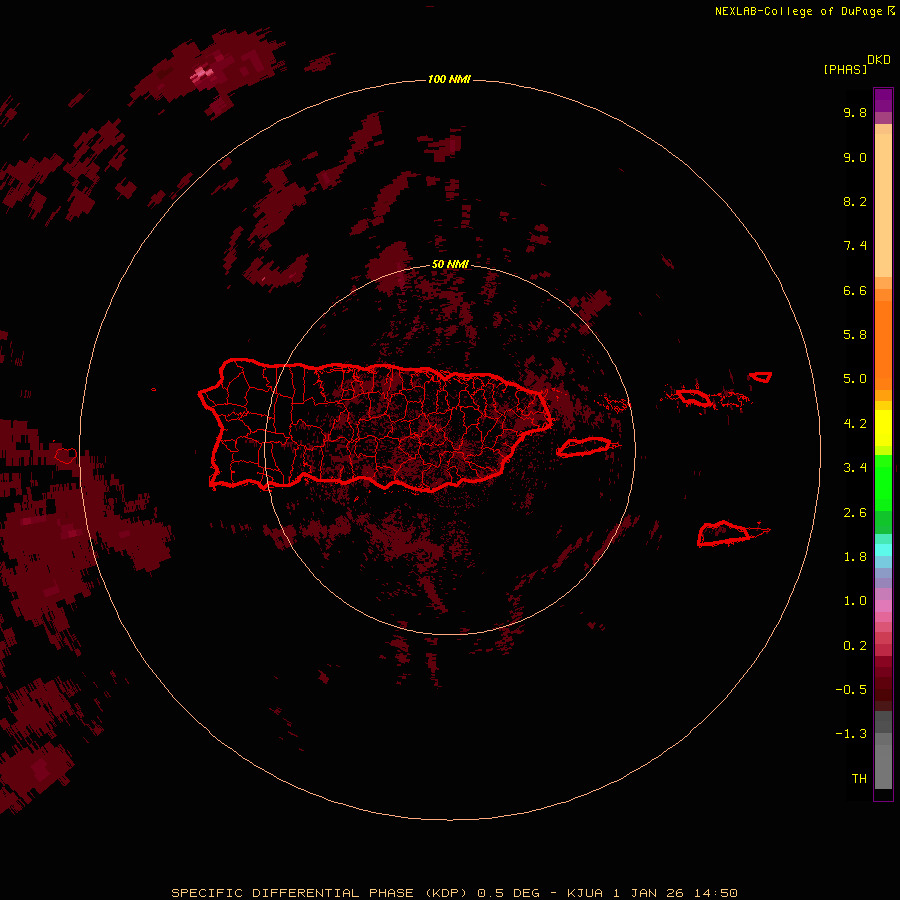
Task: Click the 9.0 color scale label
Action: click(x=855, y=157)
